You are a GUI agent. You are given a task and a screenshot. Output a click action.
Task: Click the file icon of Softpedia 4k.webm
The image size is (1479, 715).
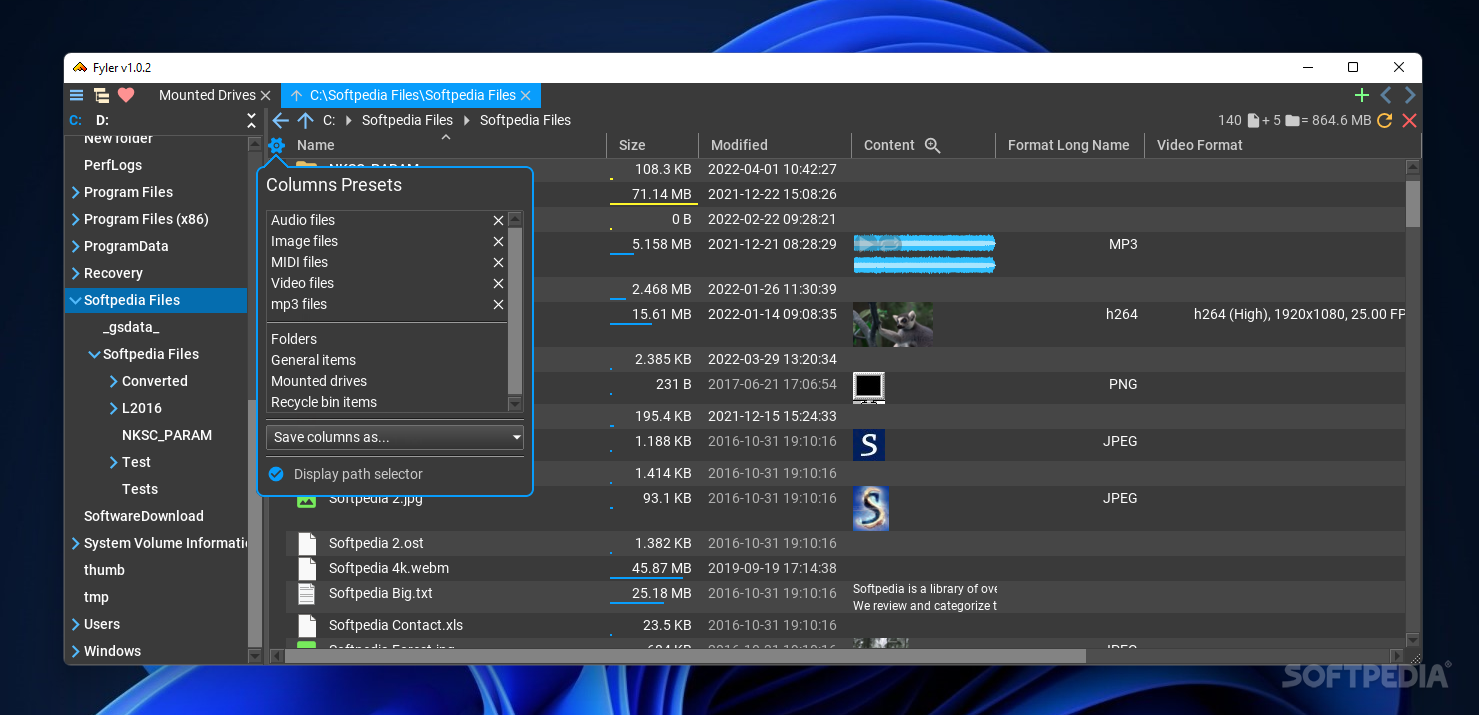pos(307,568)
